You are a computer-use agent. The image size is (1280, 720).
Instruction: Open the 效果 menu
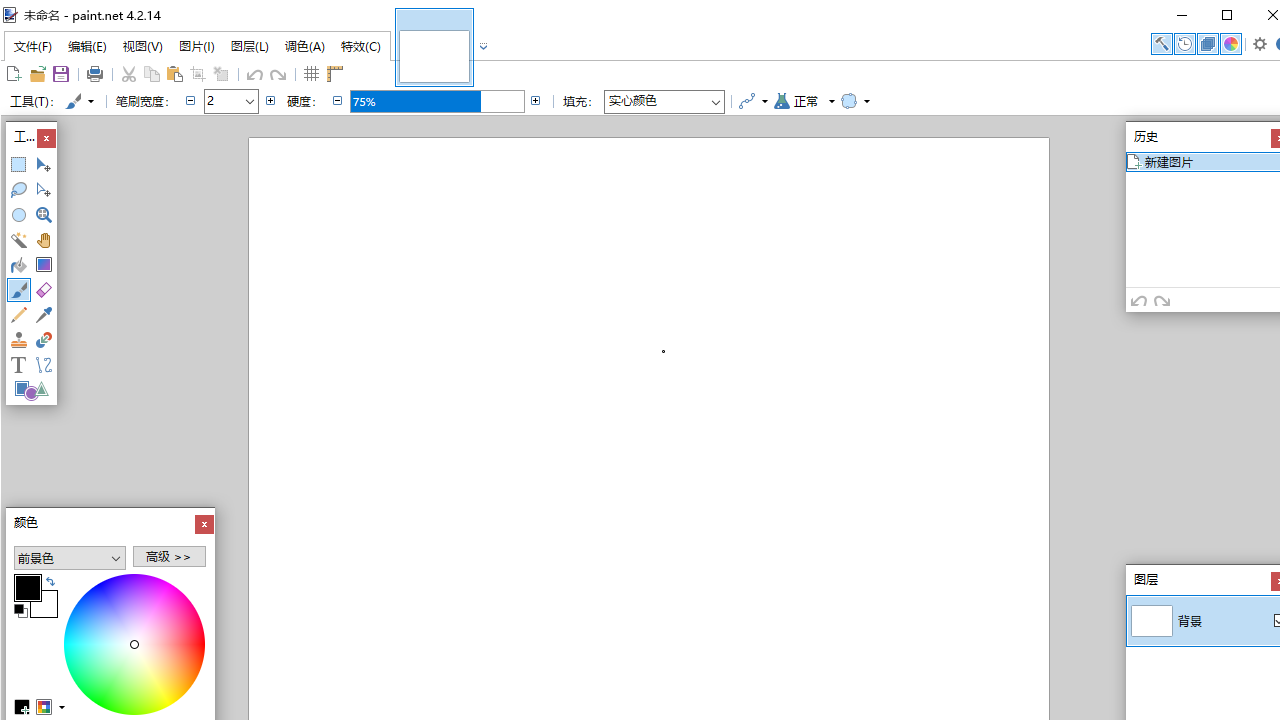[361, 46]
